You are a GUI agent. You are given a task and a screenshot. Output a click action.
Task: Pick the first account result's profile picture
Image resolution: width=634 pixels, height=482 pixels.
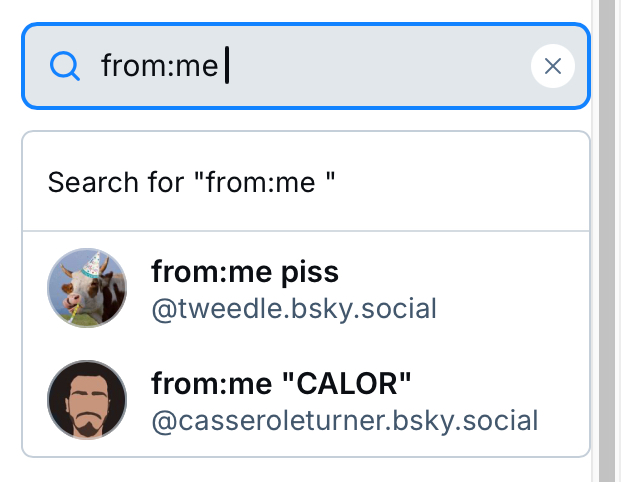(87, 289)
